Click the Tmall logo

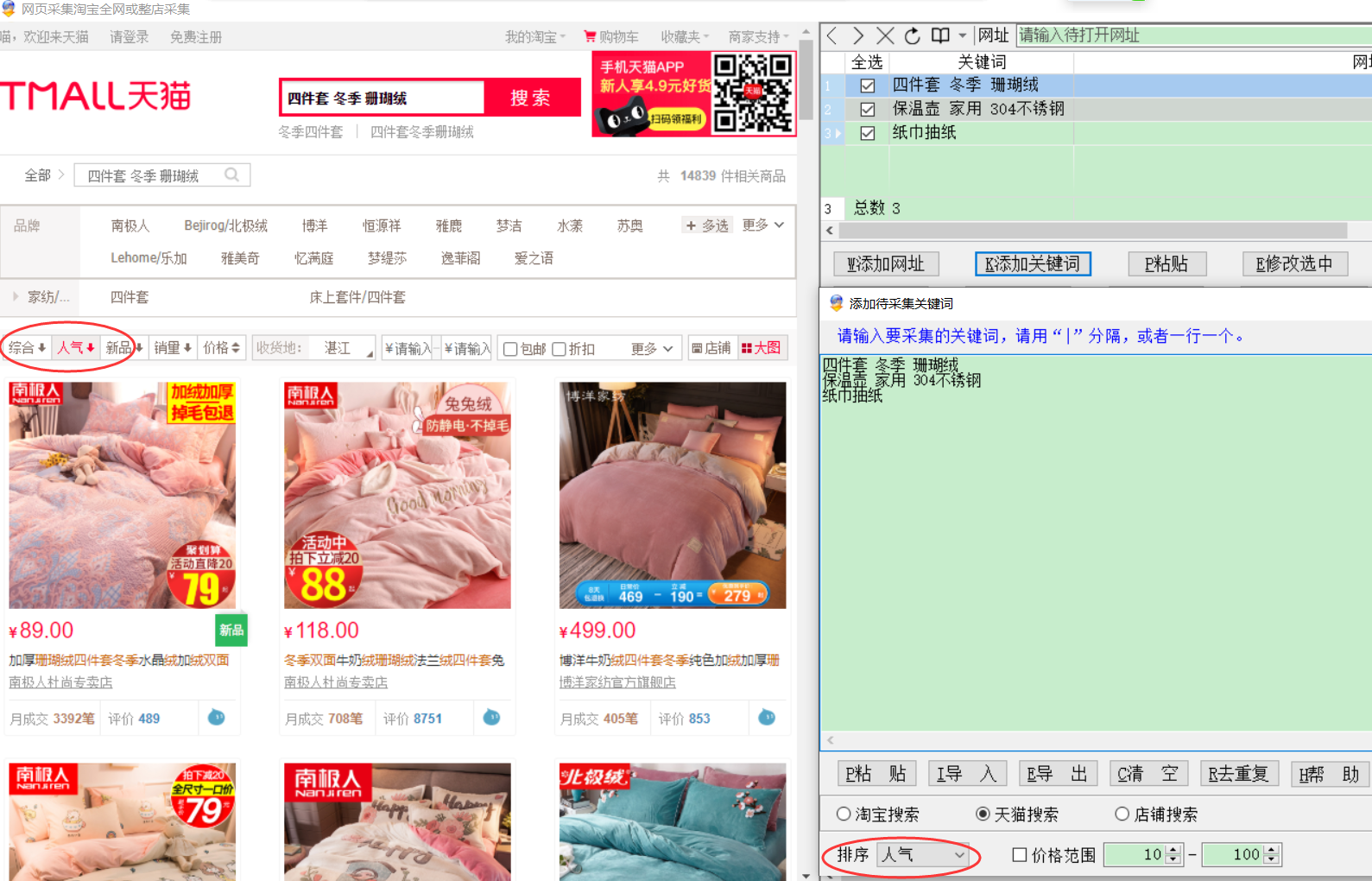(96, 96)
